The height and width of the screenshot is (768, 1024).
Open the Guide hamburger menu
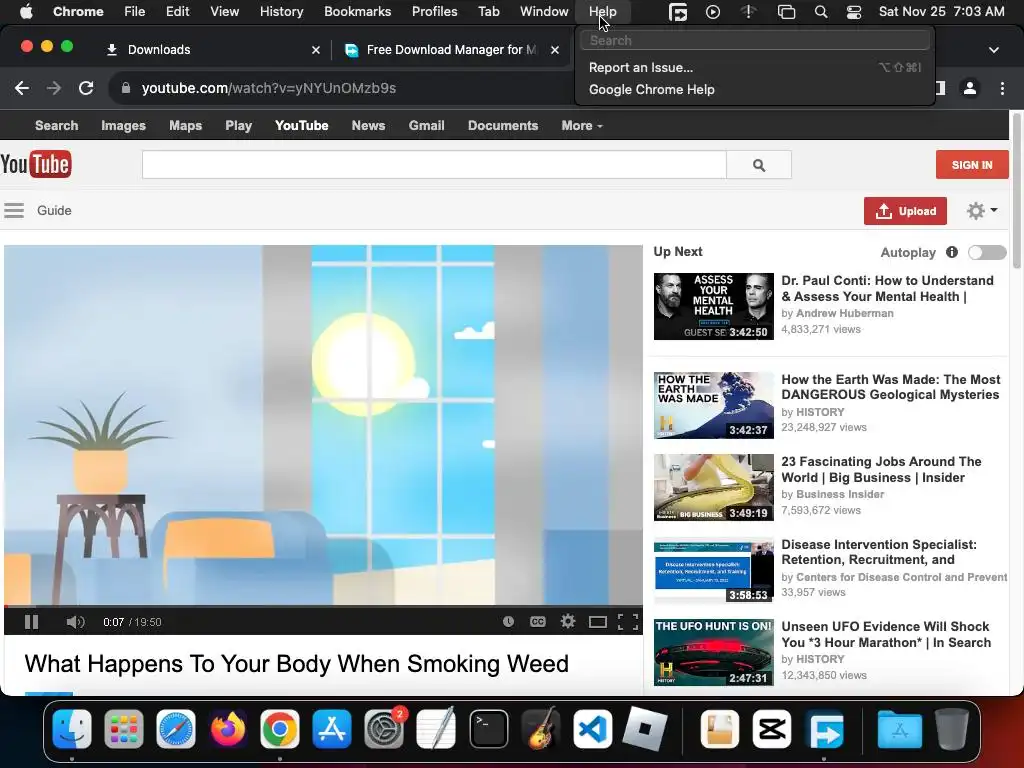(14, 210)
